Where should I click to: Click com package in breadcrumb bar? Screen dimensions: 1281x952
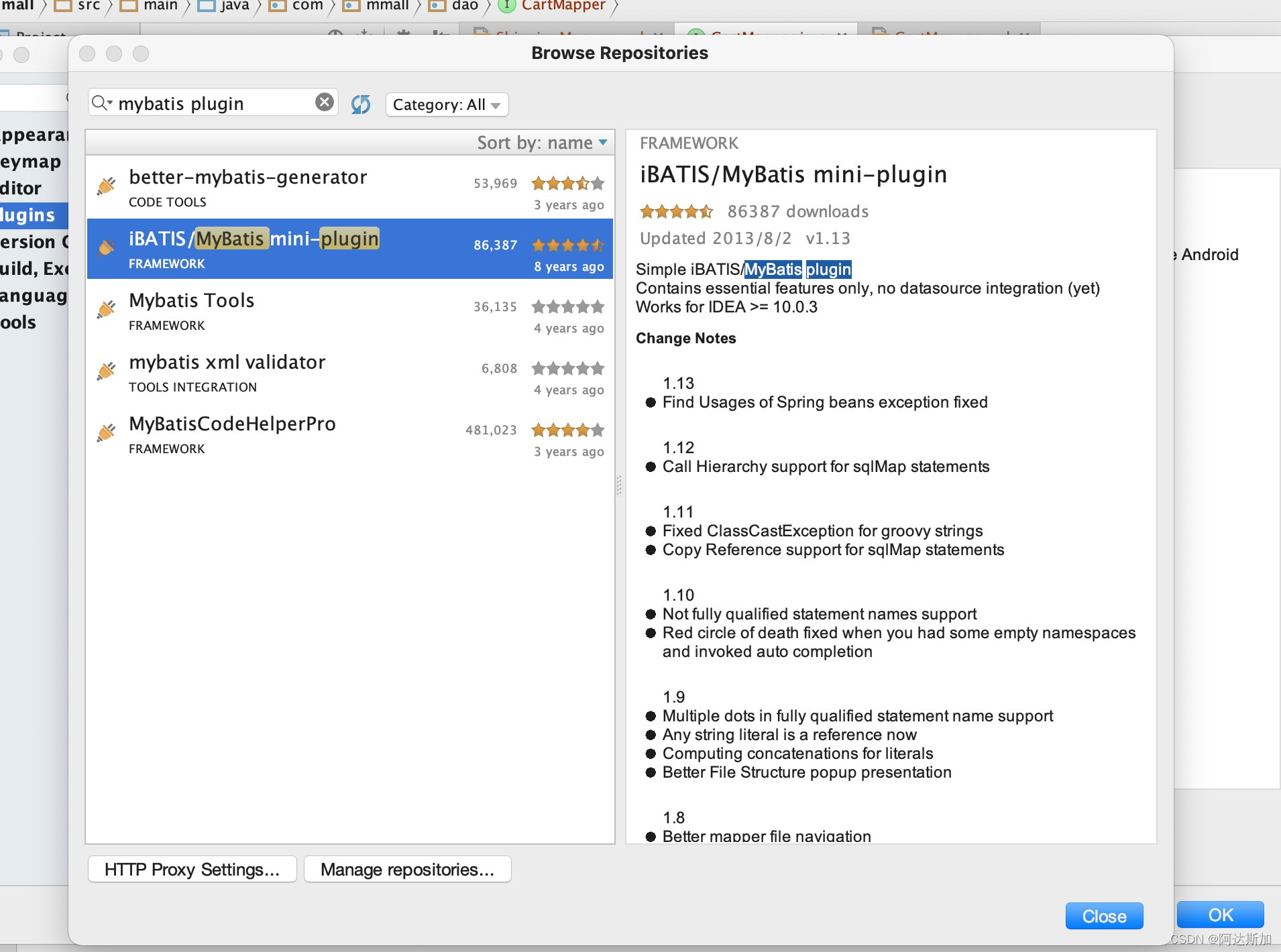296,5
